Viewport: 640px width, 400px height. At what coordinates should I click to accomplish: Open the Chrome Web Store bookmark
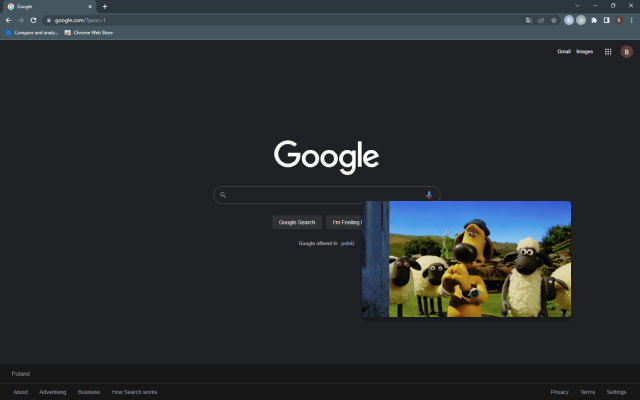[x=89, y=33]
